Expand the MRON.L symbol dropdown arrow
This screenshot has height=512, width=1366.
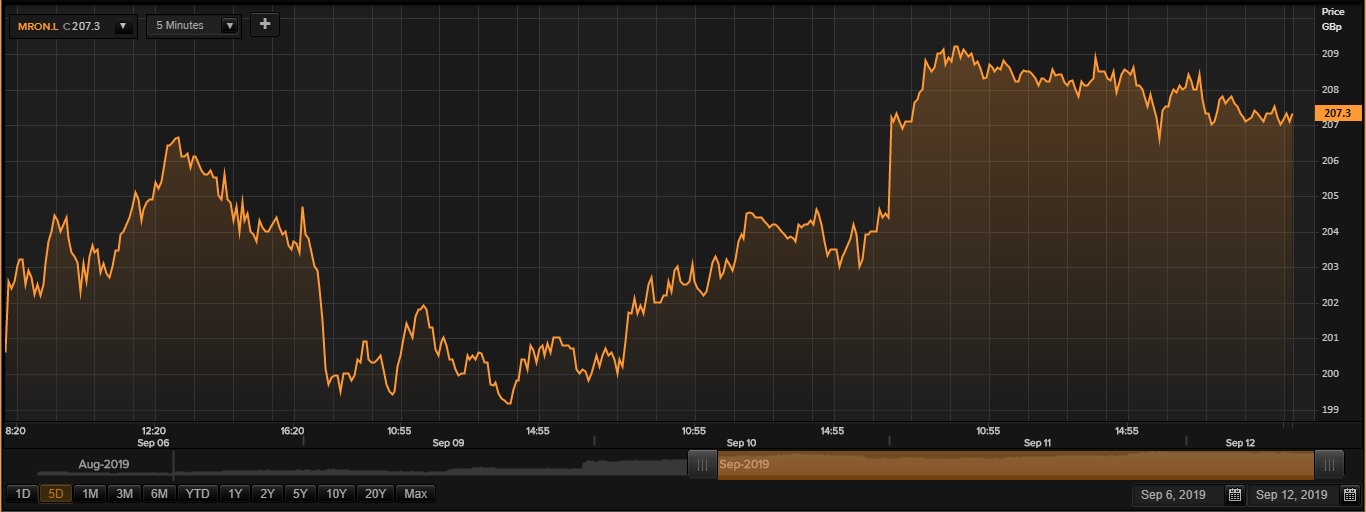124,26
